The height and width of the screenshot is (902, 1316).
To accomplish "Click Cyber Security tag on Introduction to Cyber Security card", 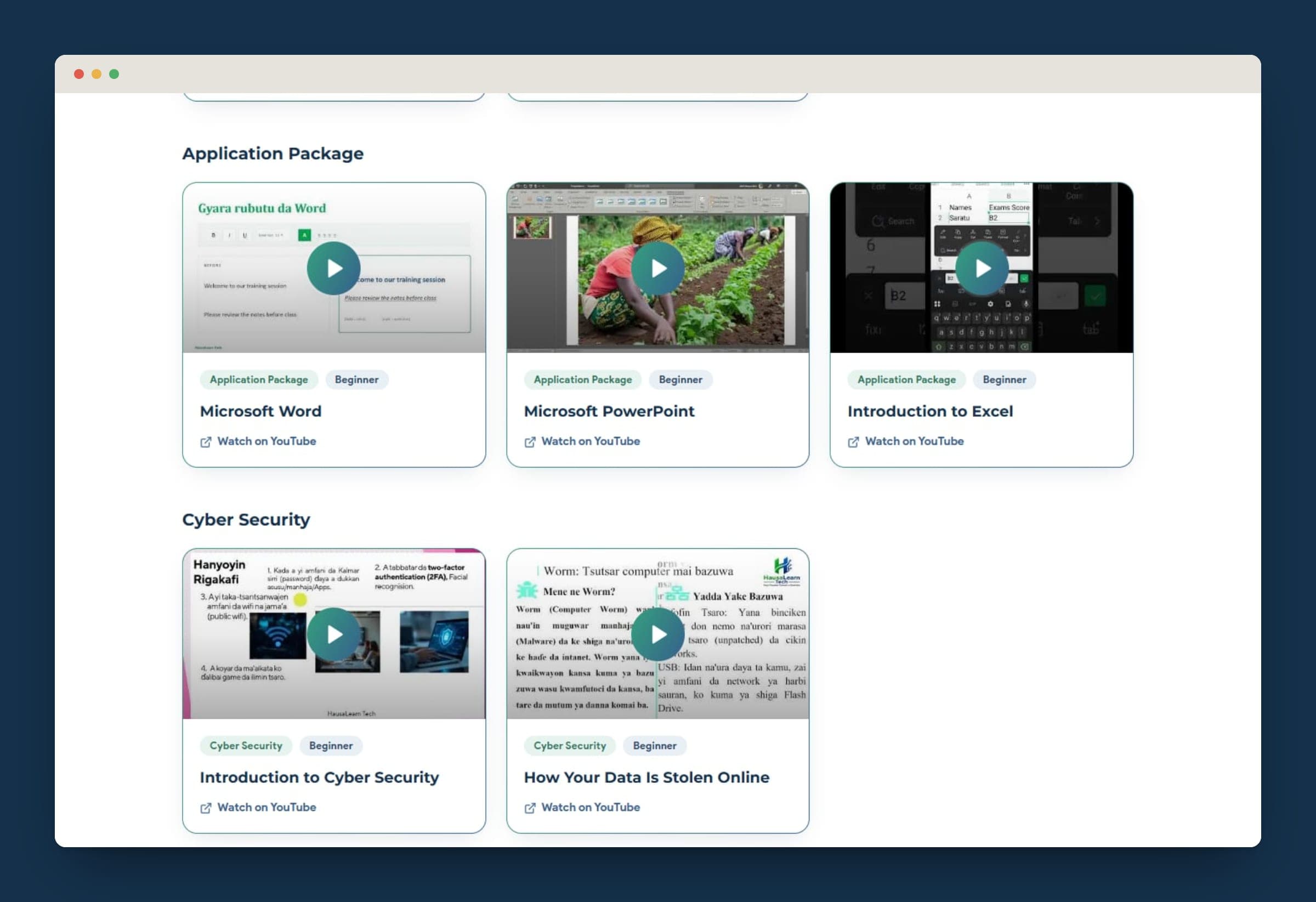I will tap(246, 746).
